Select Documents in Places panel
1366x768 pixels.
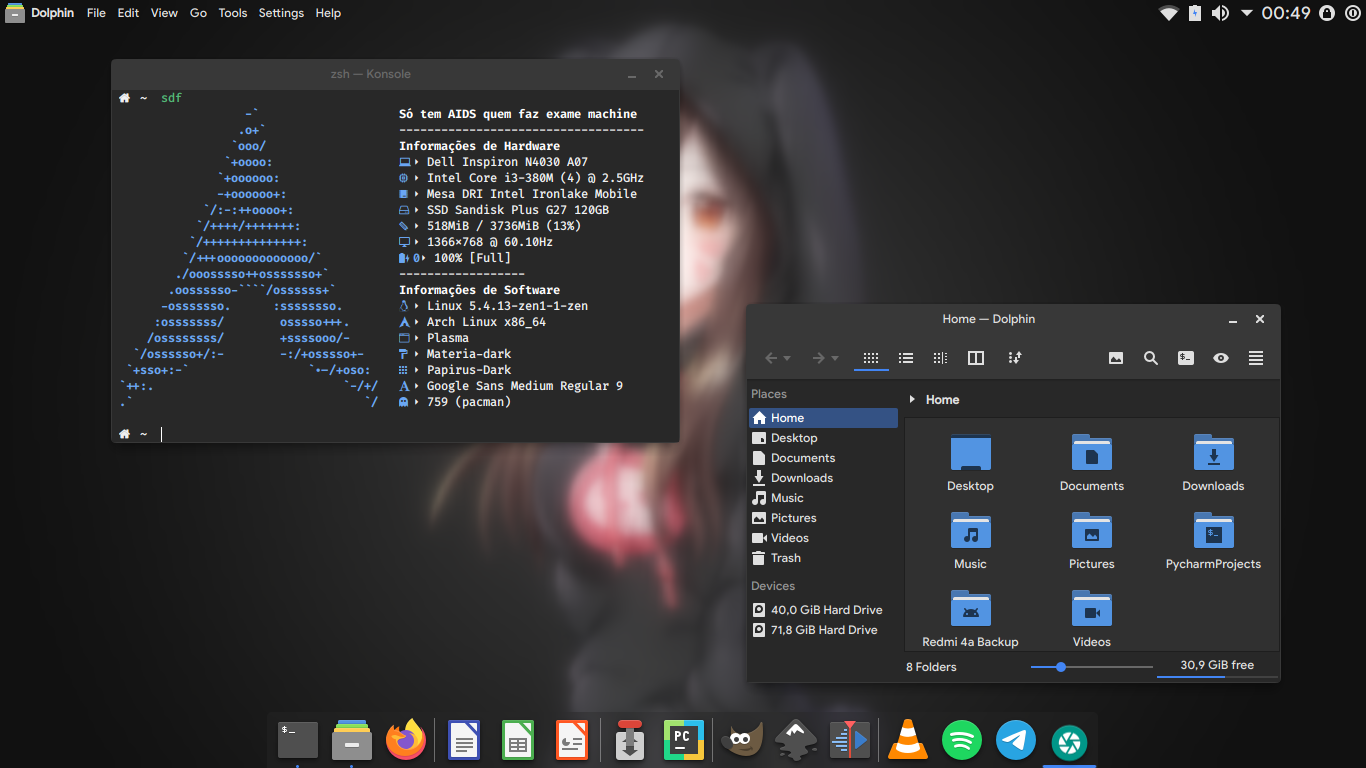click(823, 458)
